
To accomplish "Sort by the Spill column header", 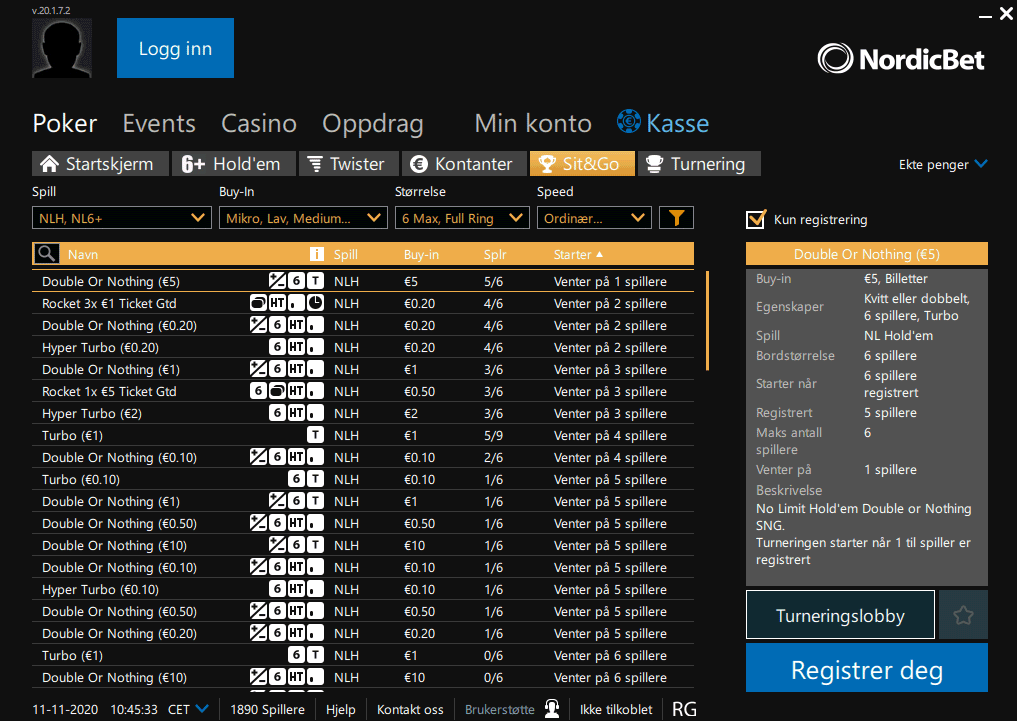I will (x=346, y=254).
